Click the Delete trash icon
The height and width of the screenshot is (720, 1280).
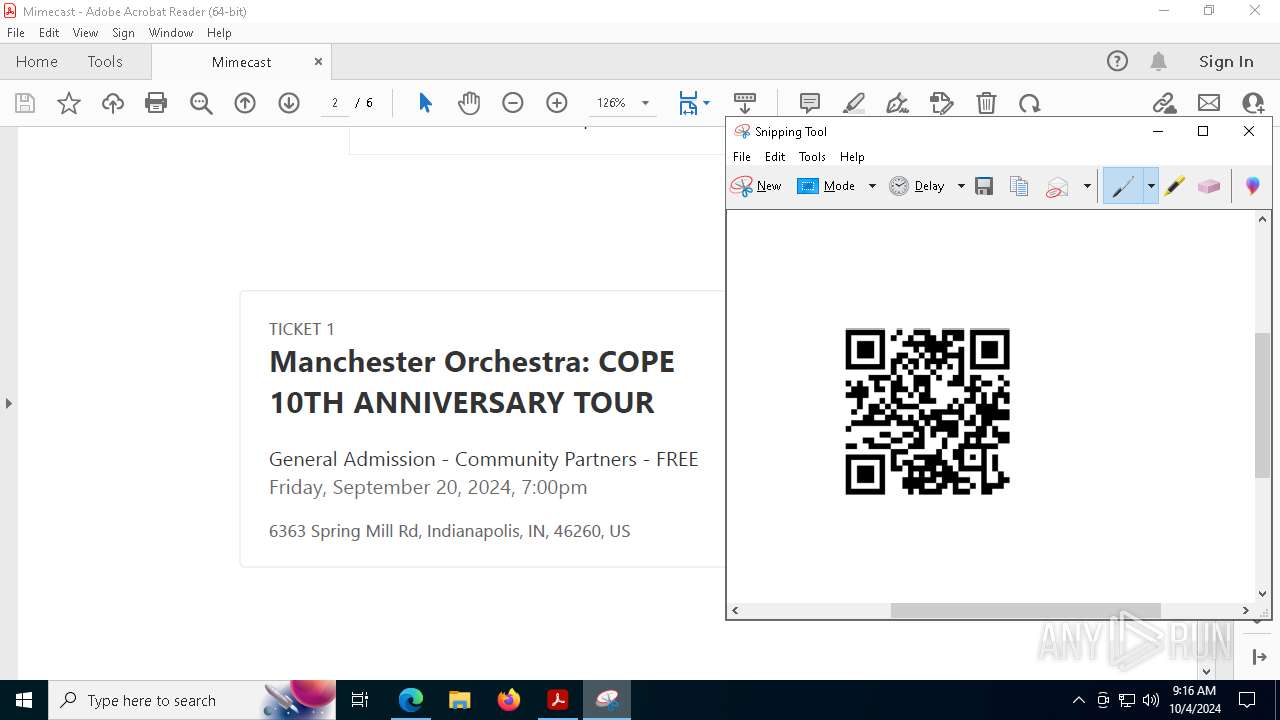(x=986, y=103)
